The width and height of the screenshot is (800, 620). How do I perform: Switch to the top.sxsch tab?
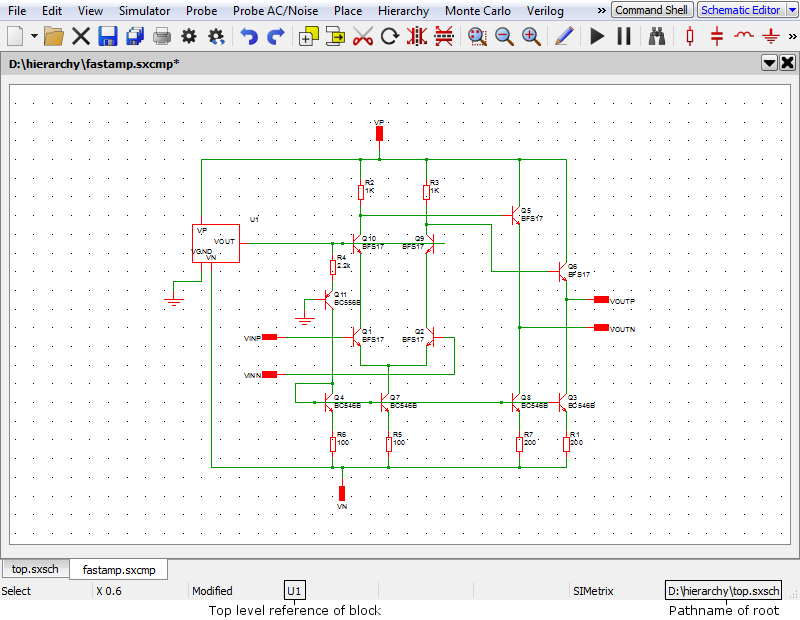[35, 570]
